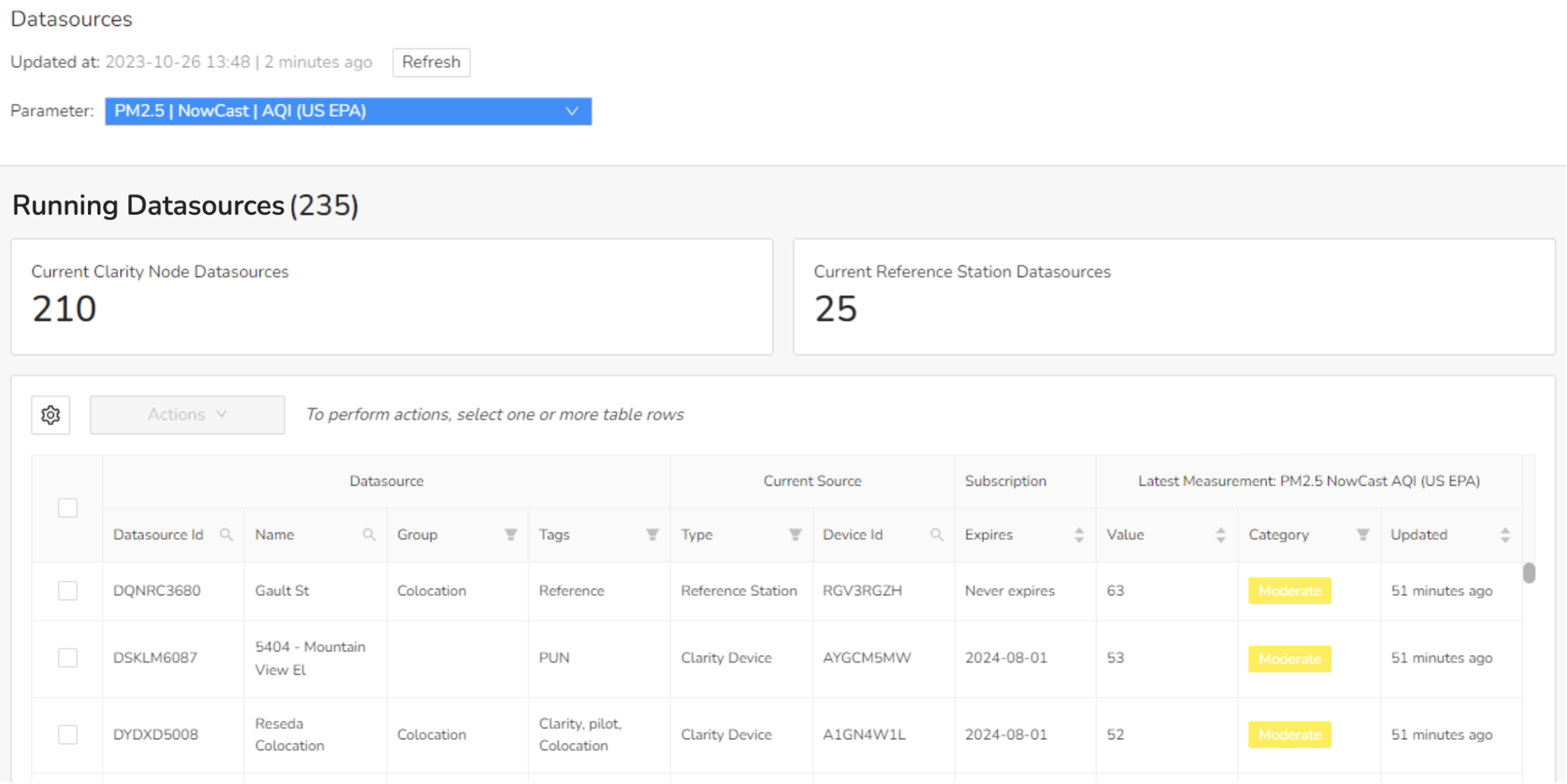Open the filter icon on the Group column
This screenshot has width=1567, height=784.
[510, 534]
